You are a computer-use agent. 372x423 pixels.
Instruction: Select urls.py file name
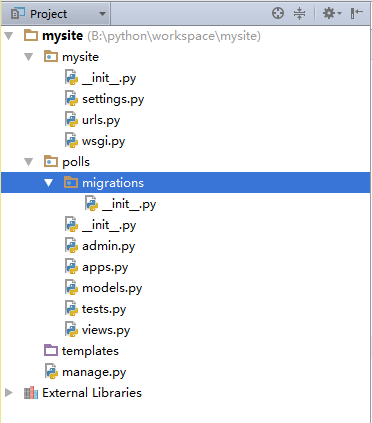point(101,120)
